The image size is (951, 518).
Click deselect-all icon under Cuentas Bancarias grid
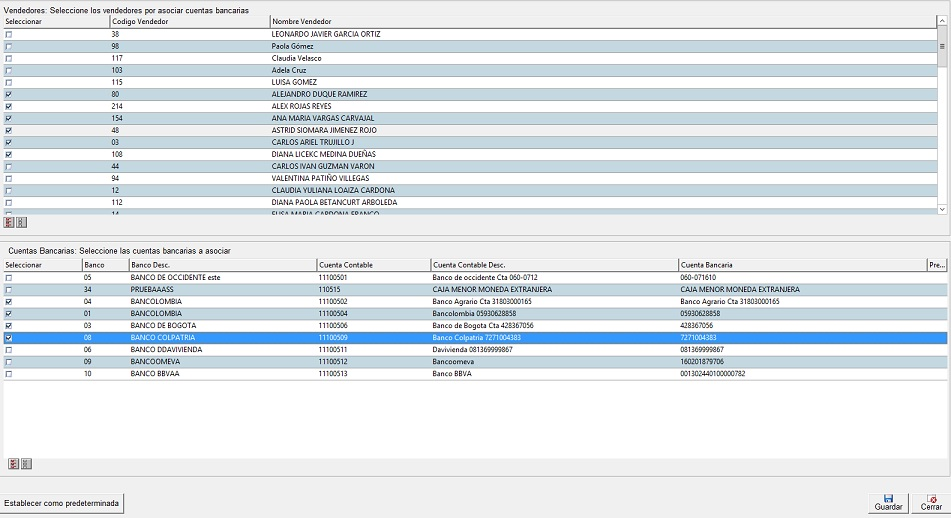pyautogui.click(x=26, y=464)
